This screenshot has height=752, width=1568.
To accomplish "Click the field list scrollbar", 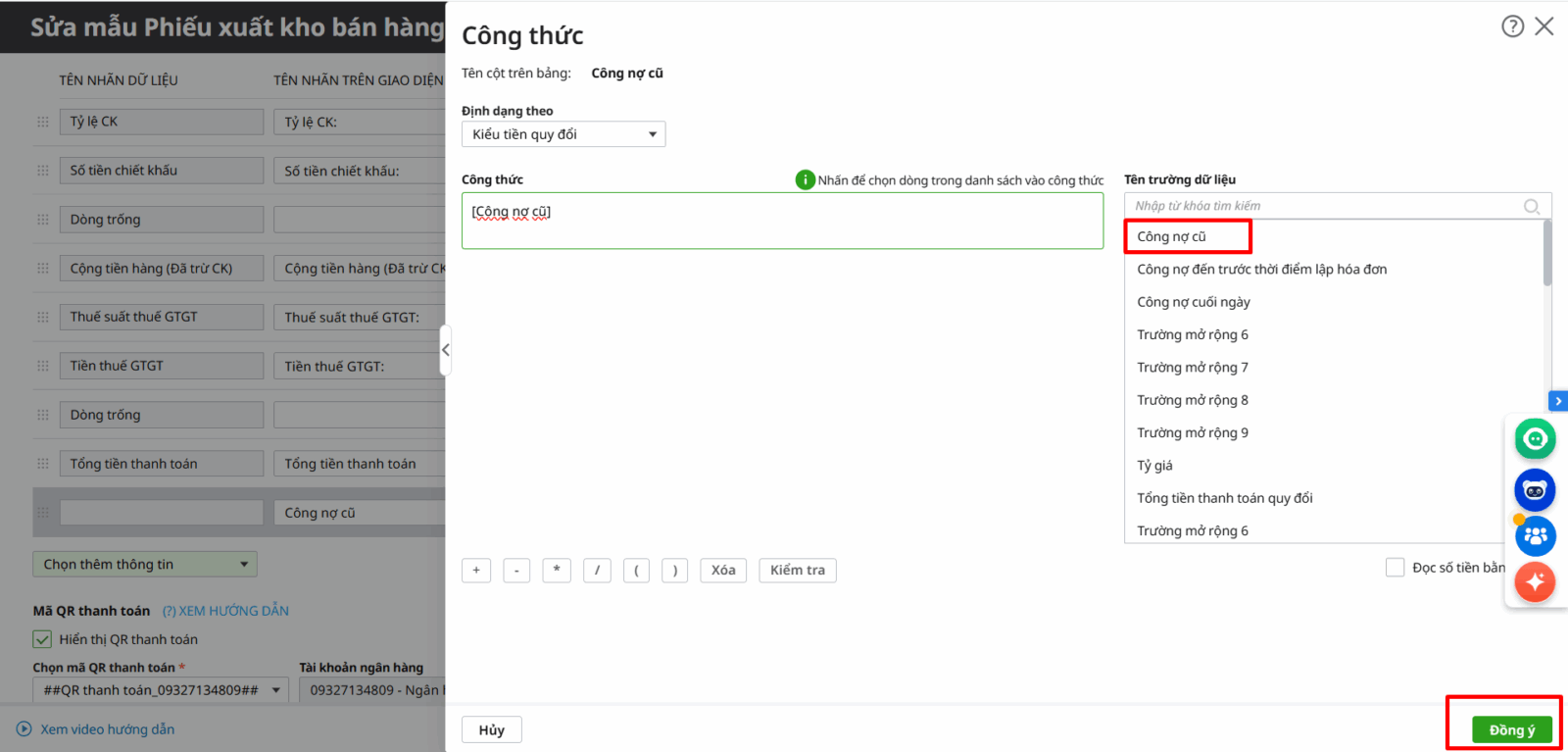I will (1547, 253).
